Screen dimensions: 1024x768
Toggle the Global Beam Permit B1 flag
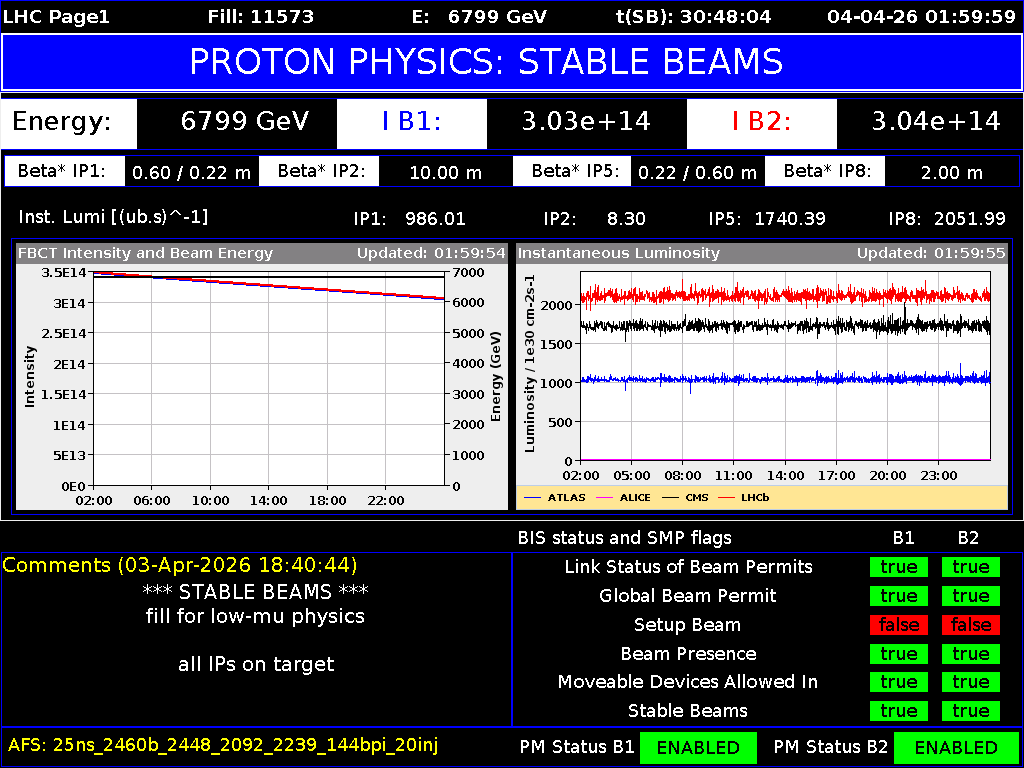pos(899,595)
